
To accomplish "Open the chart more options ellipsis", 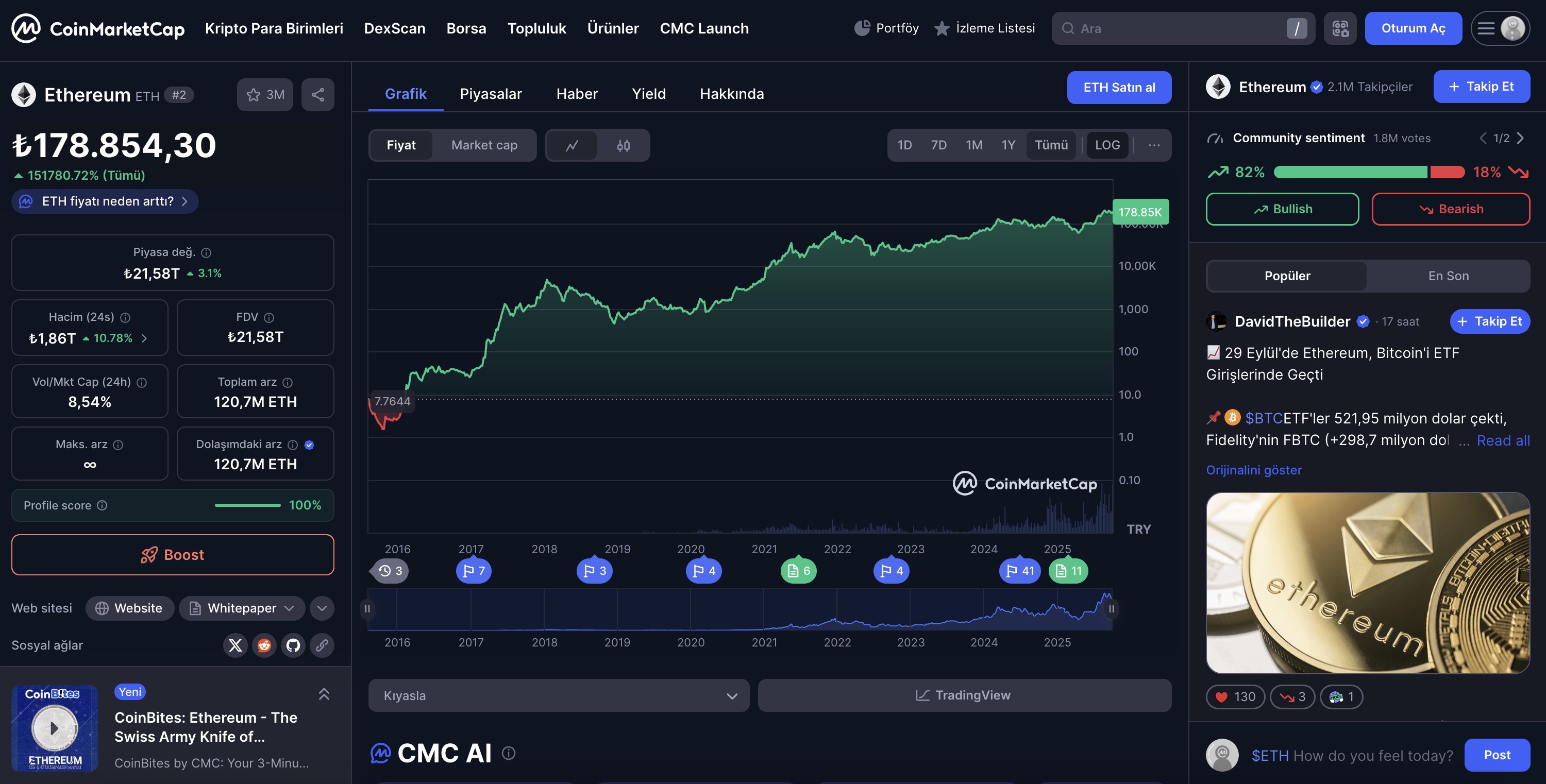I will tap(1153, 145).
